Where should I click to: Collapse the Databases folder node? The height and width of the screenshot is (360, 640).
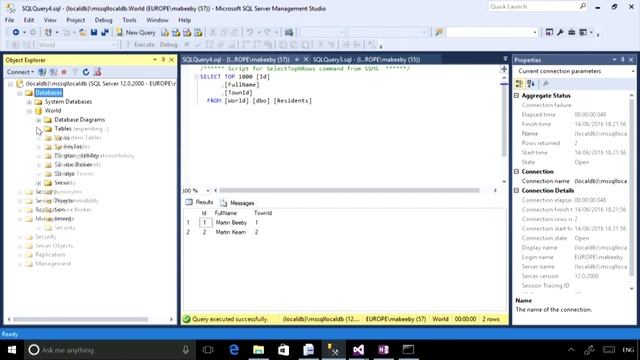[x=20, y=93]
